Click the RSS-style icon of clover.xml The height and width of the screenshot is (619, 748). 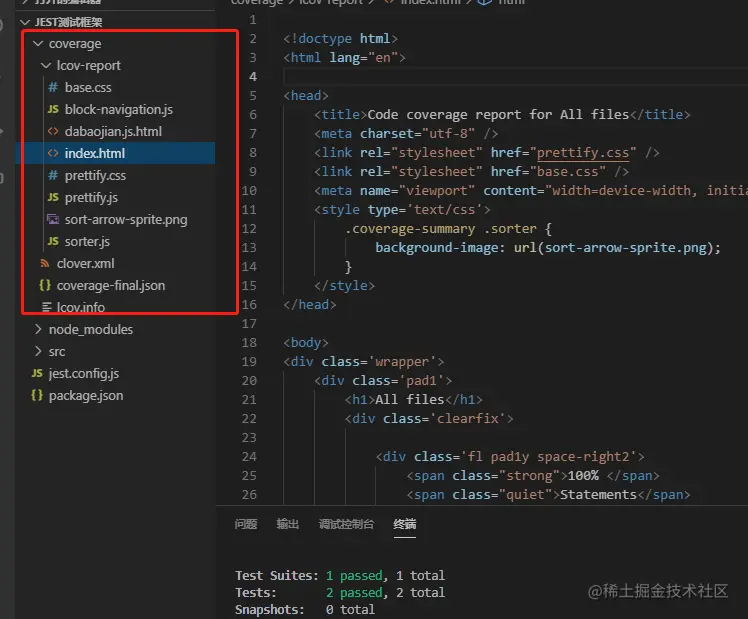pyautogui.click(x=45, y=263)
